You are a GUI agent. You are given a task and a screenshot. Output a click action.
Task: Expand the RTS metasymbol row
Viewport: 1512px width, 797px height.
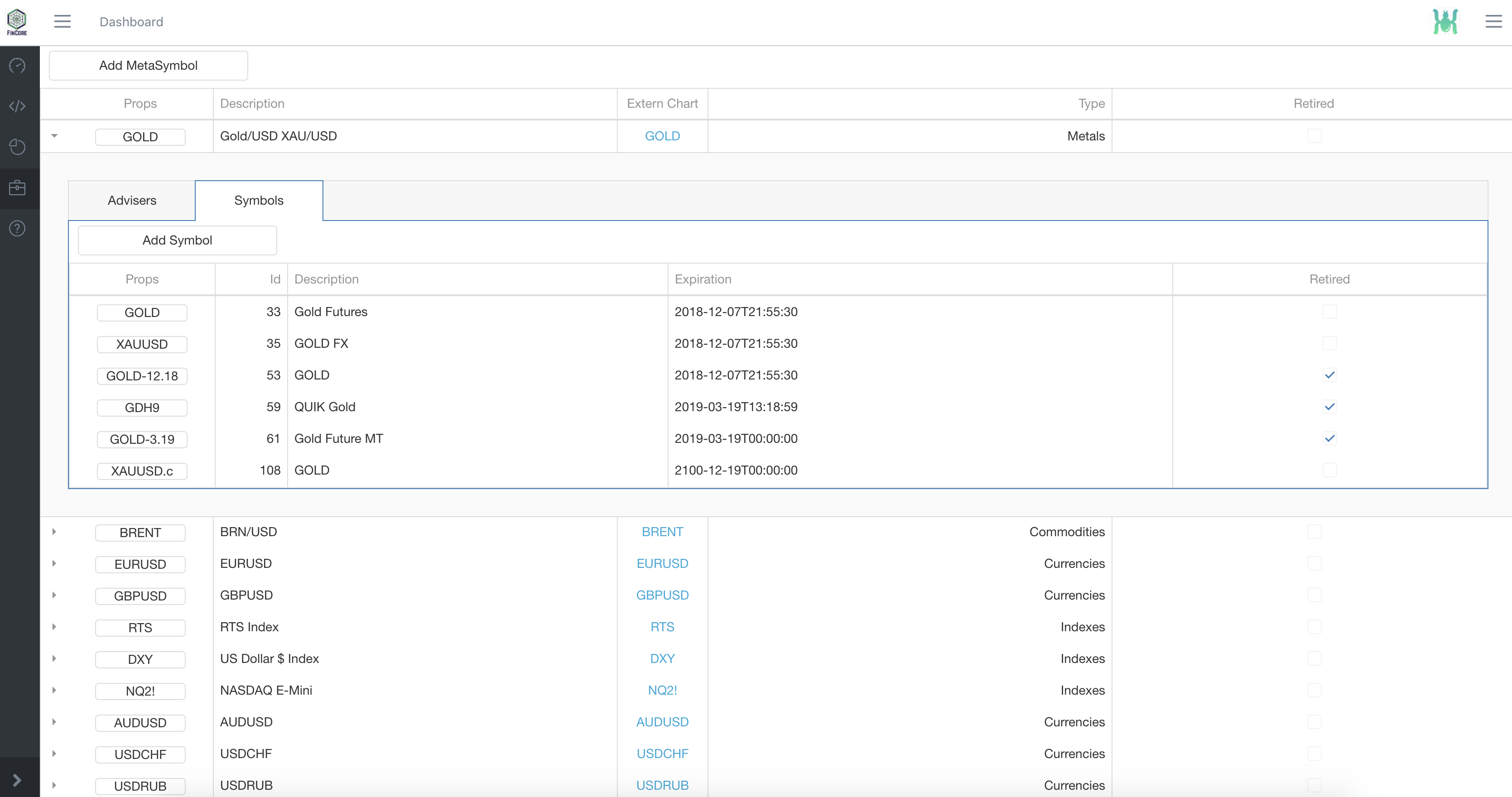55,627
